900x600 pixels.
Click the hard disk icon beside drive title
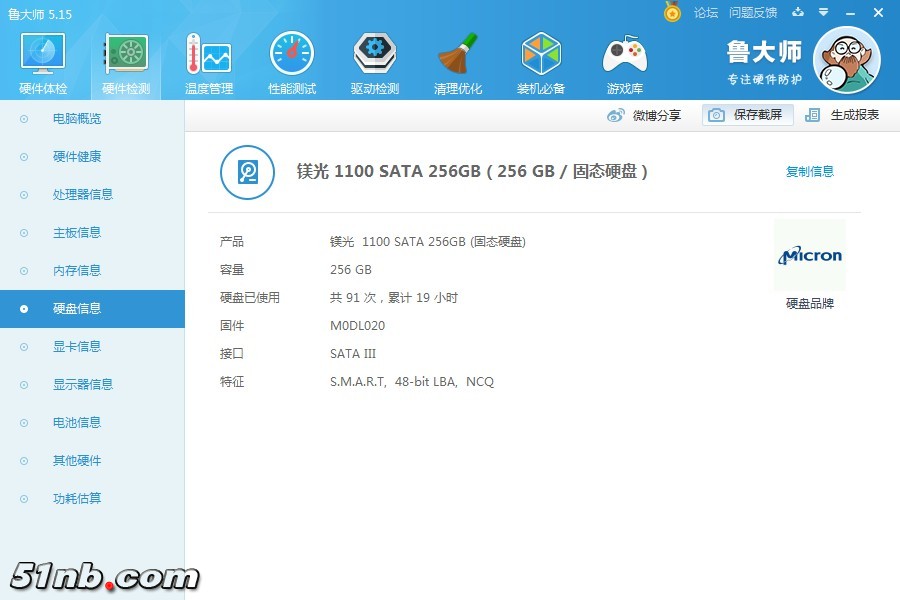tap(247, 172)
